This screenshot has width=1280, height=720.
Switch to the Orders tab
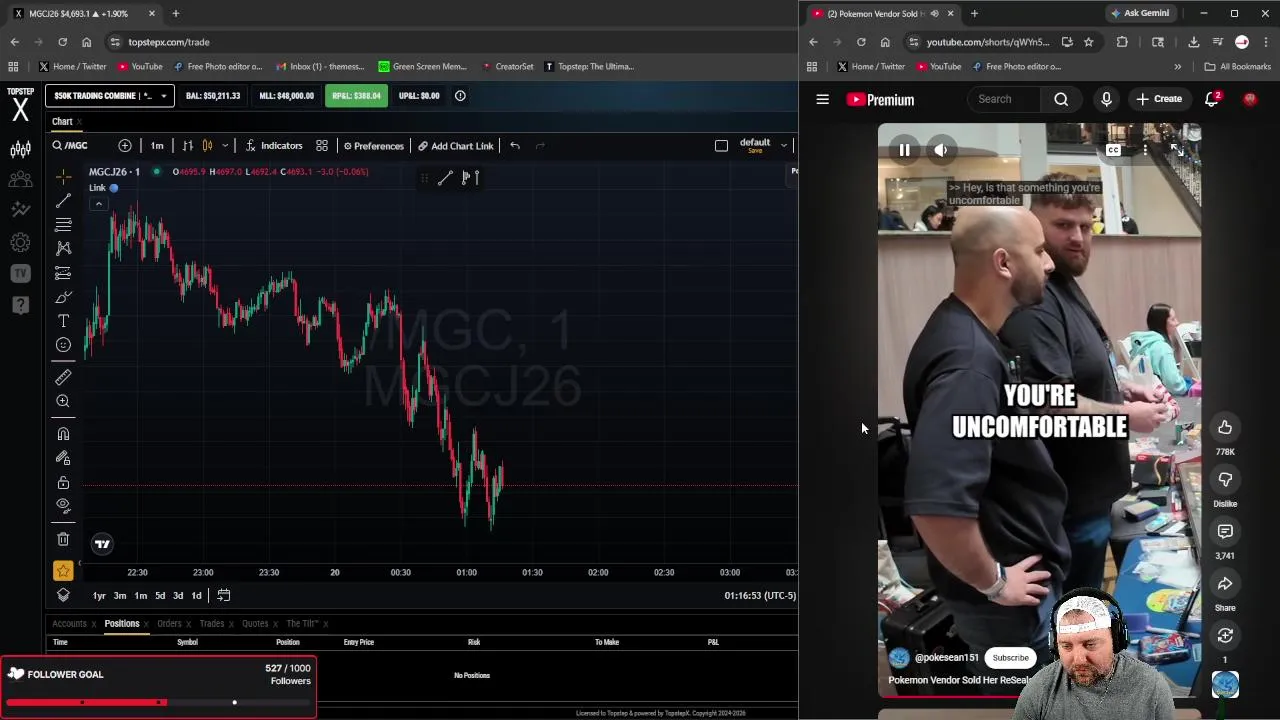[169, 624]
